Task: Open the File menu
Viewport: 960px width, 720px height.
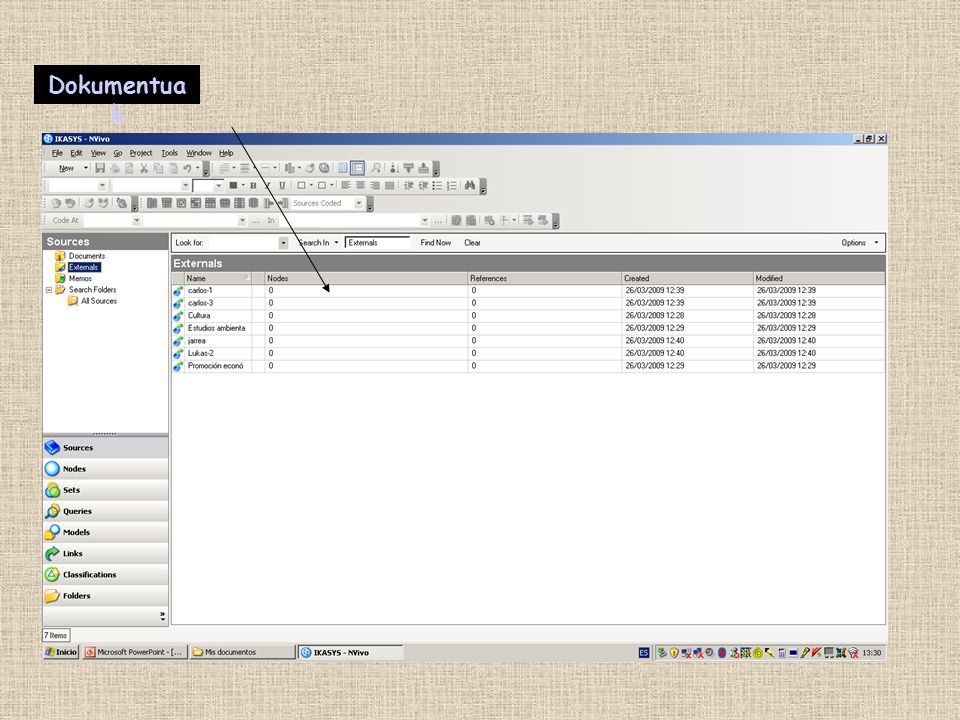Action: pos(58,153)
